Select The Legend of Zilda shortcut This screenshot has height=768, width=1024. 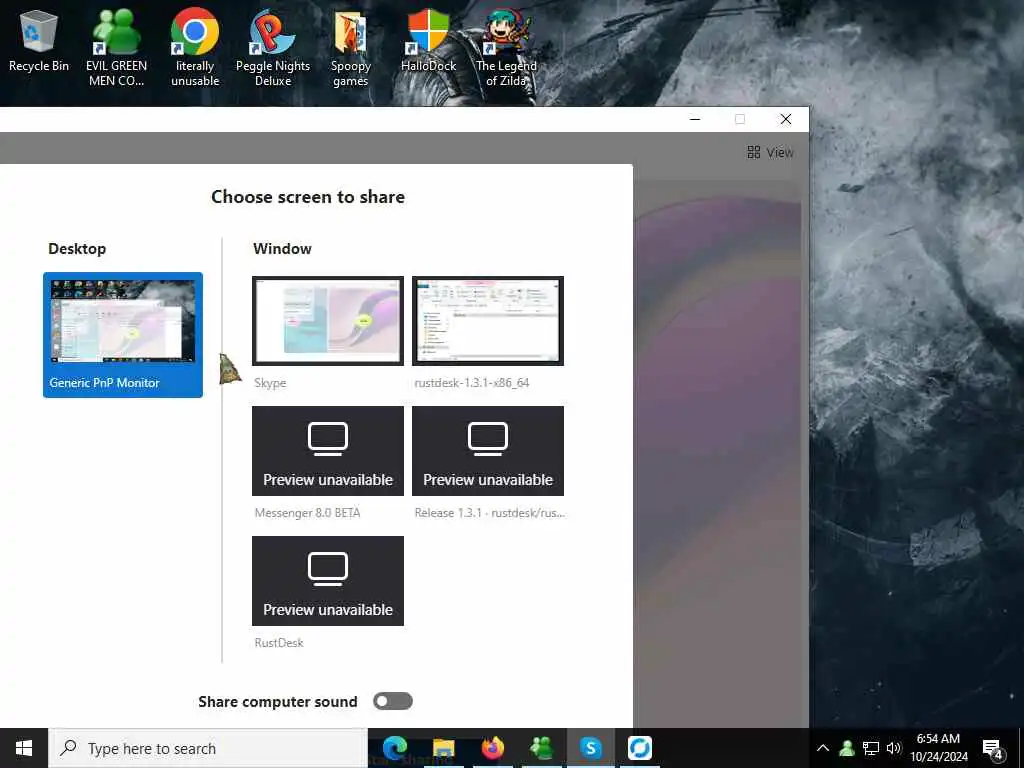coord(506,47)
